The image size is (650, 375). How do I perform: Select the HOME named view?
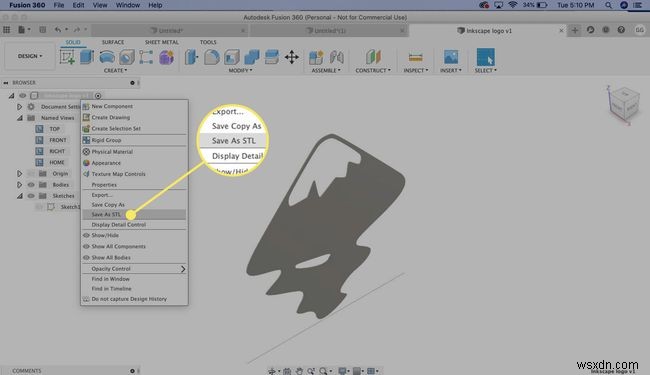[x=57, y=162]
